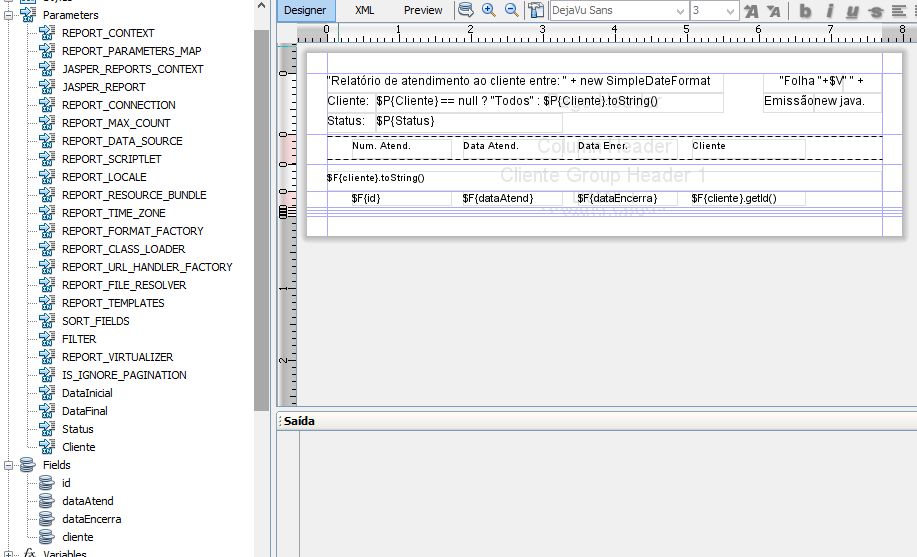917x557 pixels.
Task: Select the dataEncerra field in tree
Action: (x=91, y=519)
